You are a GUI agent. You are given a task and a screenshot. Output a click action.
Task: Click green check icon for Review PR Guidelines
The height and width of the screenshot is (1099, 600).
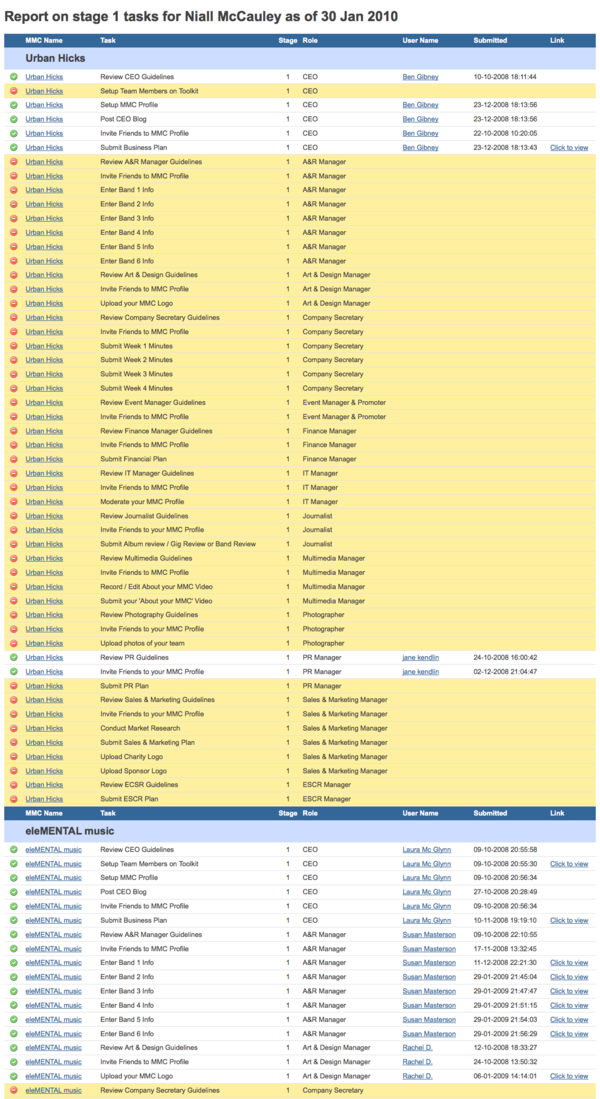click(x=14, y=657)
